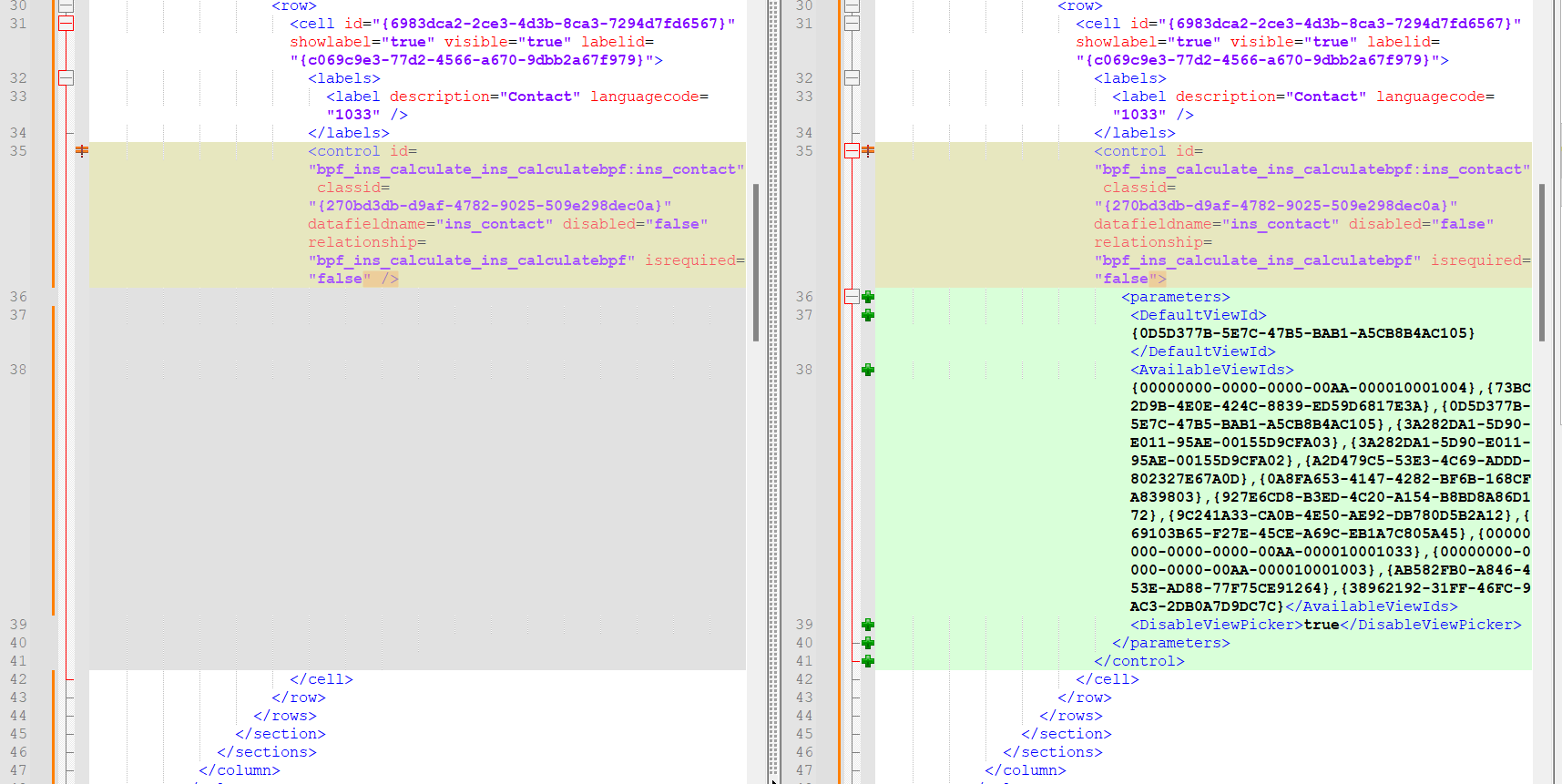The width and height of the screenshot is (1562, 784).
Task: Click the green added-line plus on line 37
Action: pyautogui.click(x=868, y=315)
